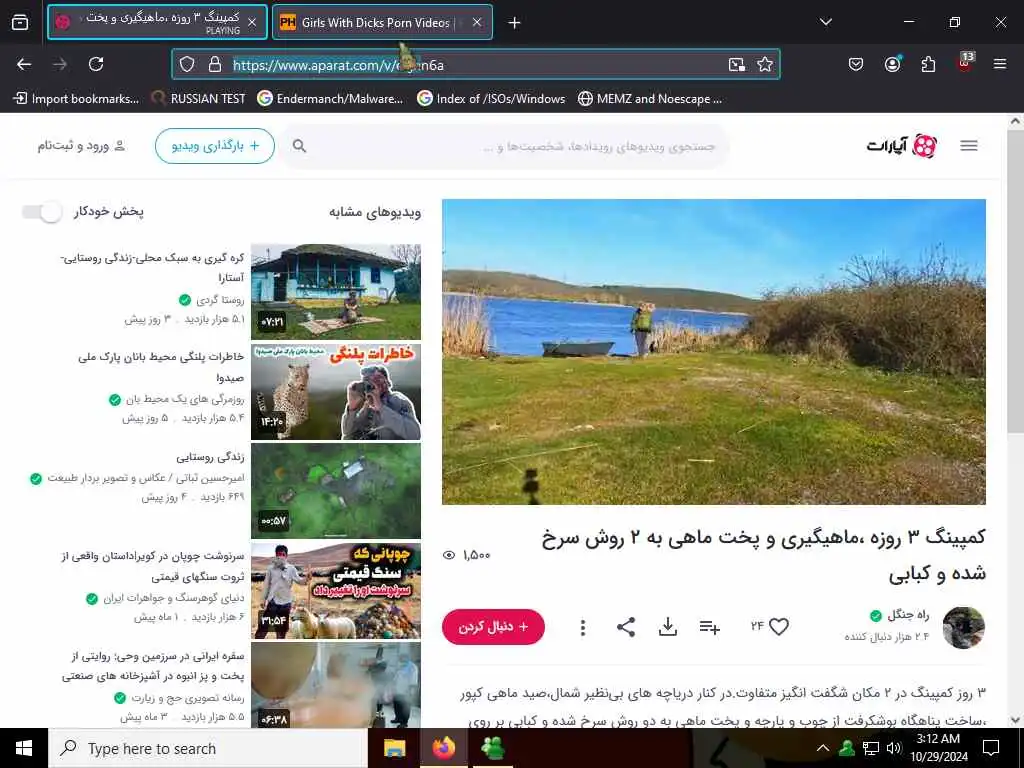Open more options three-dot menu
The width and height of the screenshot is (1024, 768).
[x=583, y=627]
